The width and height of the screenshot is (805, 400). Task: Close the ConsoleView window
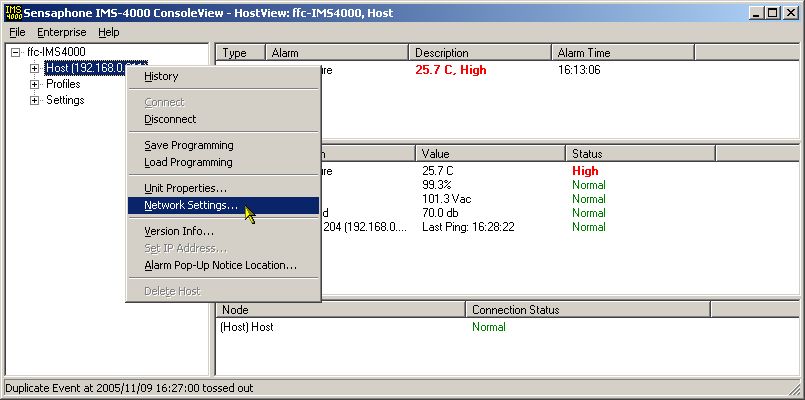click(x=791, y=13)
